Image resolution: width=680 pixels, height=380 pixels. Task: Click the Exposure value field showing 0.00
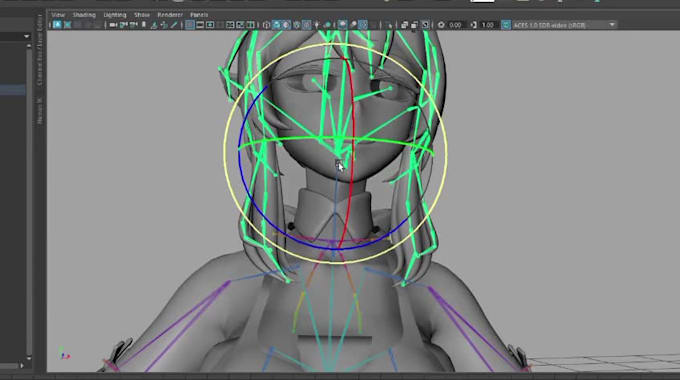point(456,25)
